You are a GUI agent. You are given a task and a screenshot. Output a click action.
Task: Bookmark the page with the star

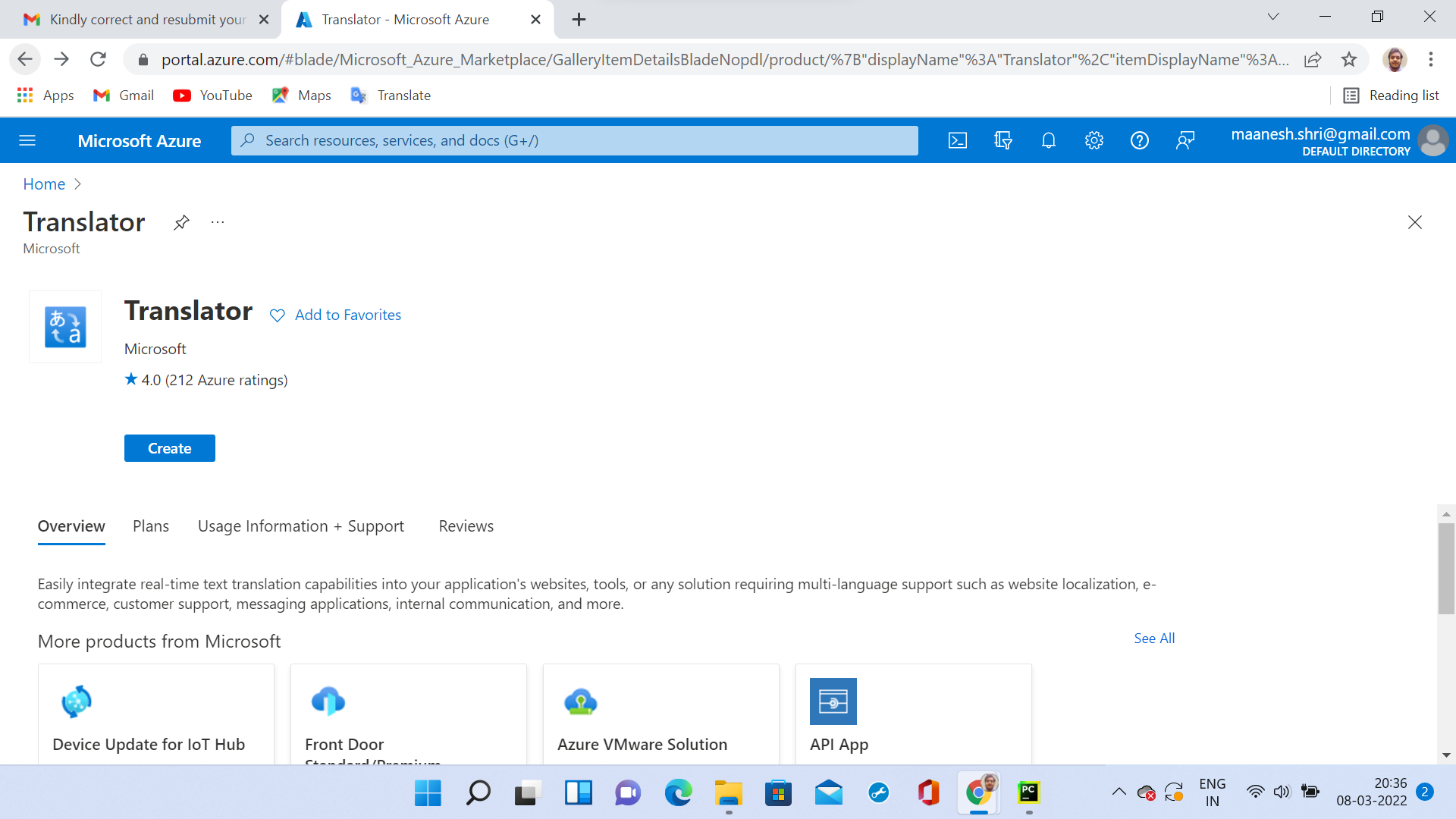(x=1349, y=59)
